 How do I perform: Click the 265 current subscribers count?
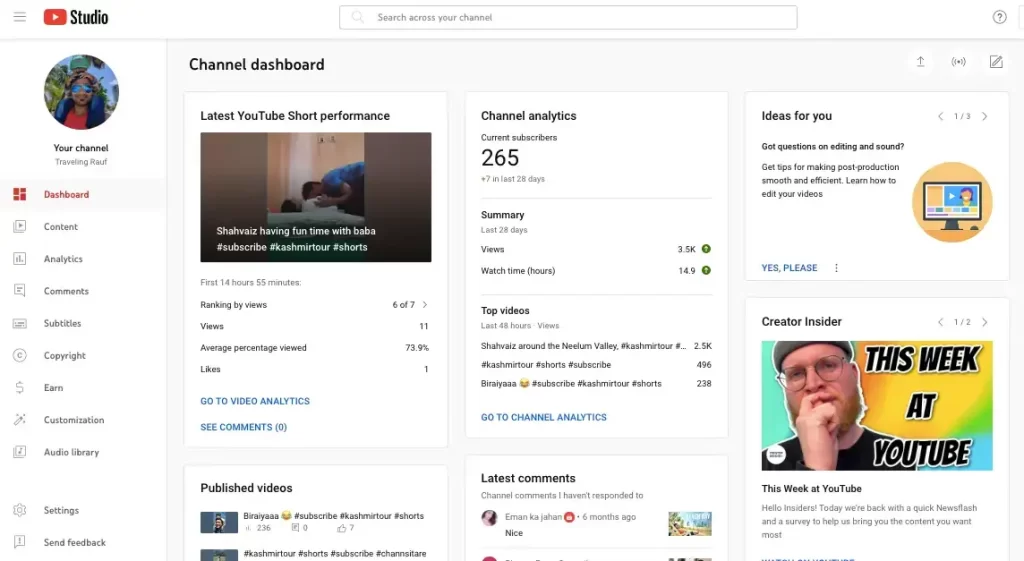pyautogui.click(x=500, y=158)
